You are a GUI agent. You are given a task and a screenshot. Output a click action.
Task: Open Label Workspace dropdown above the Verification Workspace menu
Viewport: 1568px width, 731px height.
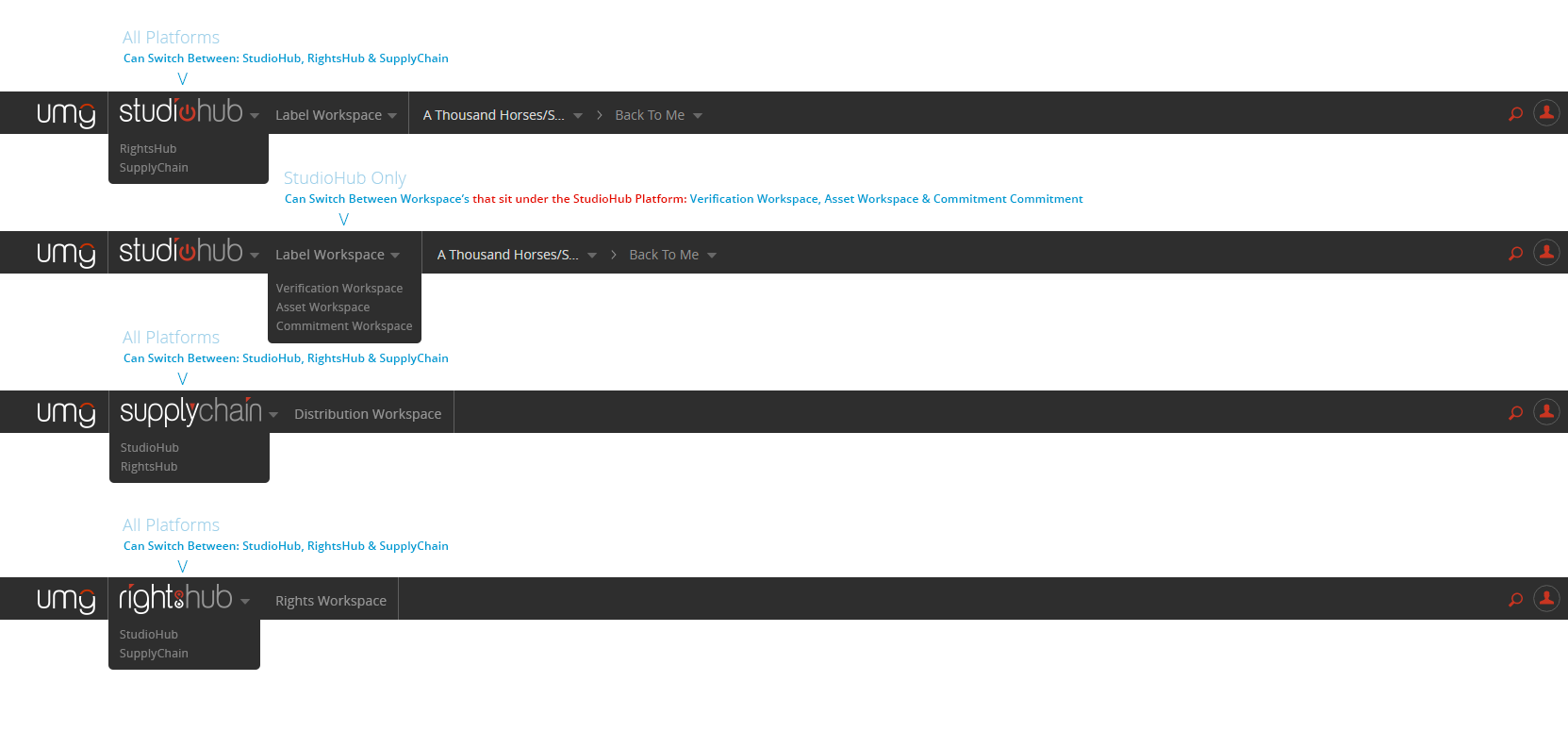pyautogui.click(x=337, y=255)
